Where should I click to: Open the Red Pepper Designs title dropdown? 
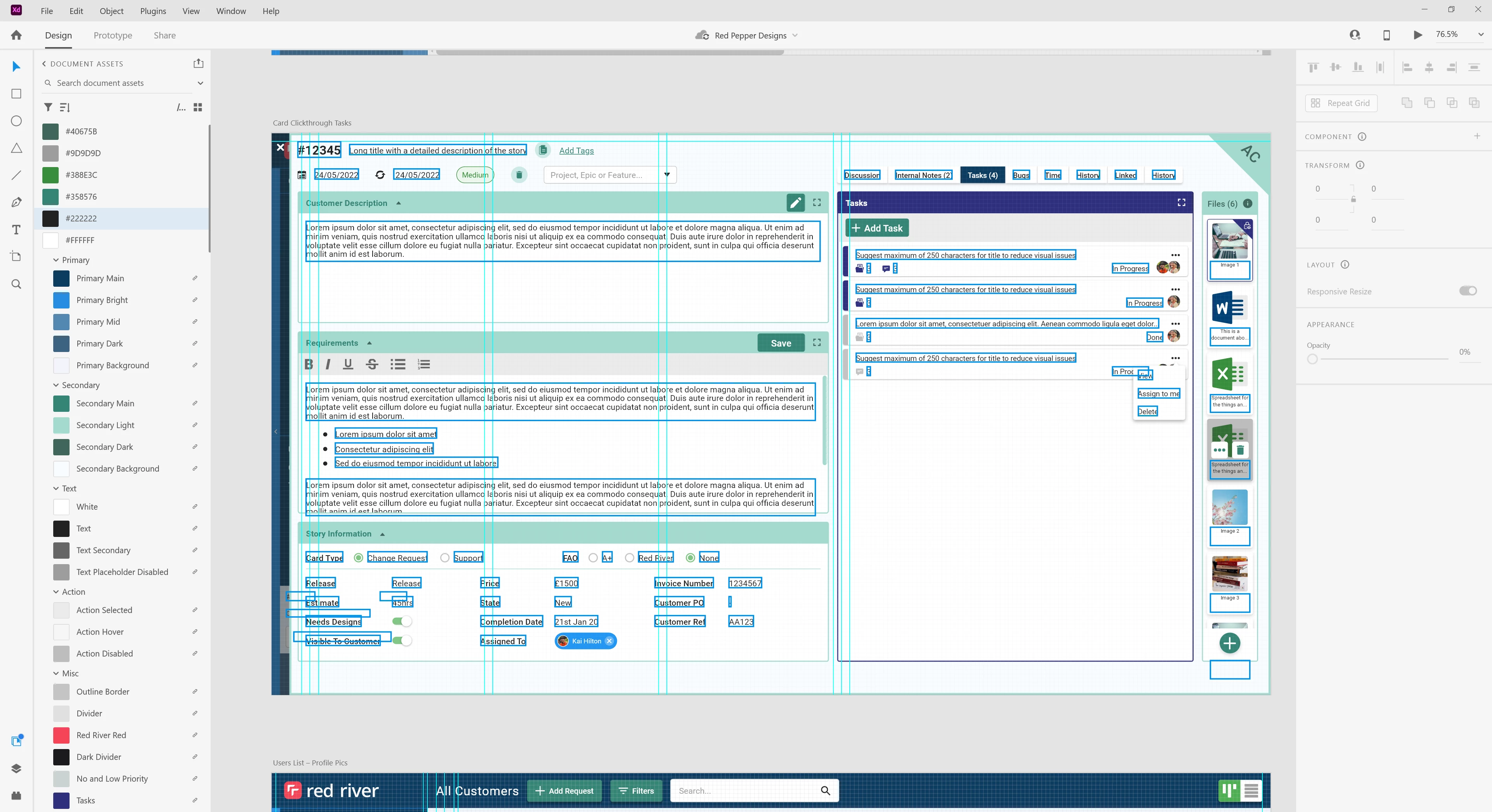point(795,35)
